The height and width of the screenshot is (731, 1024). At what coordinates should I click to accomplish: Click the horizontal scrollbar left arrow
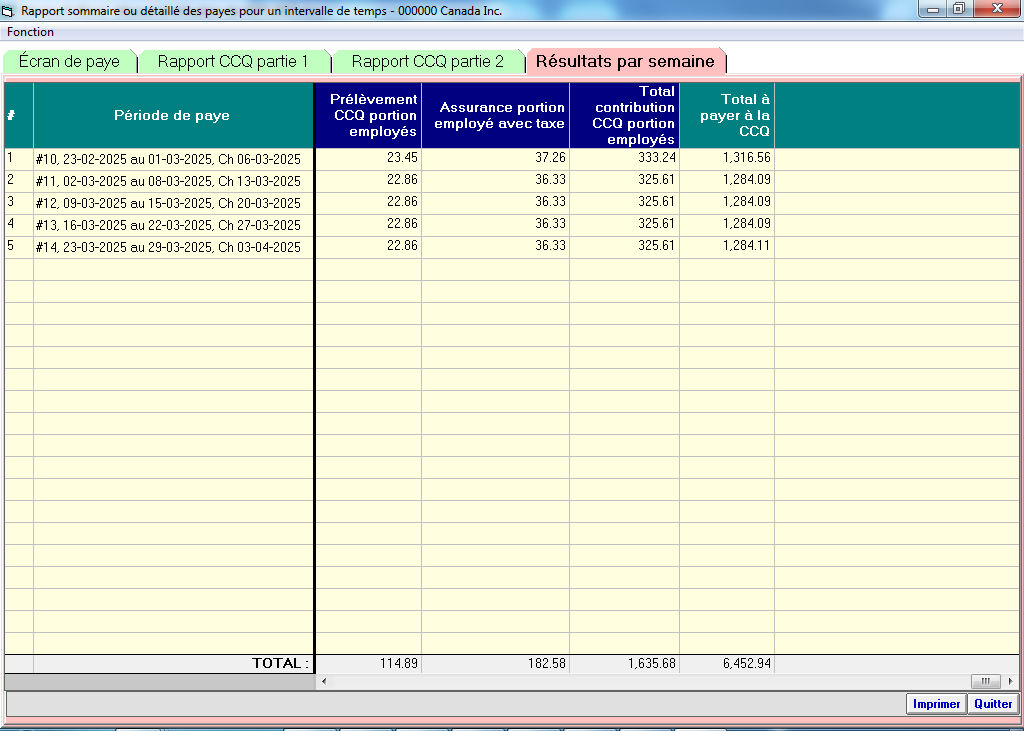pyautogui.click(x=322, y=681)
